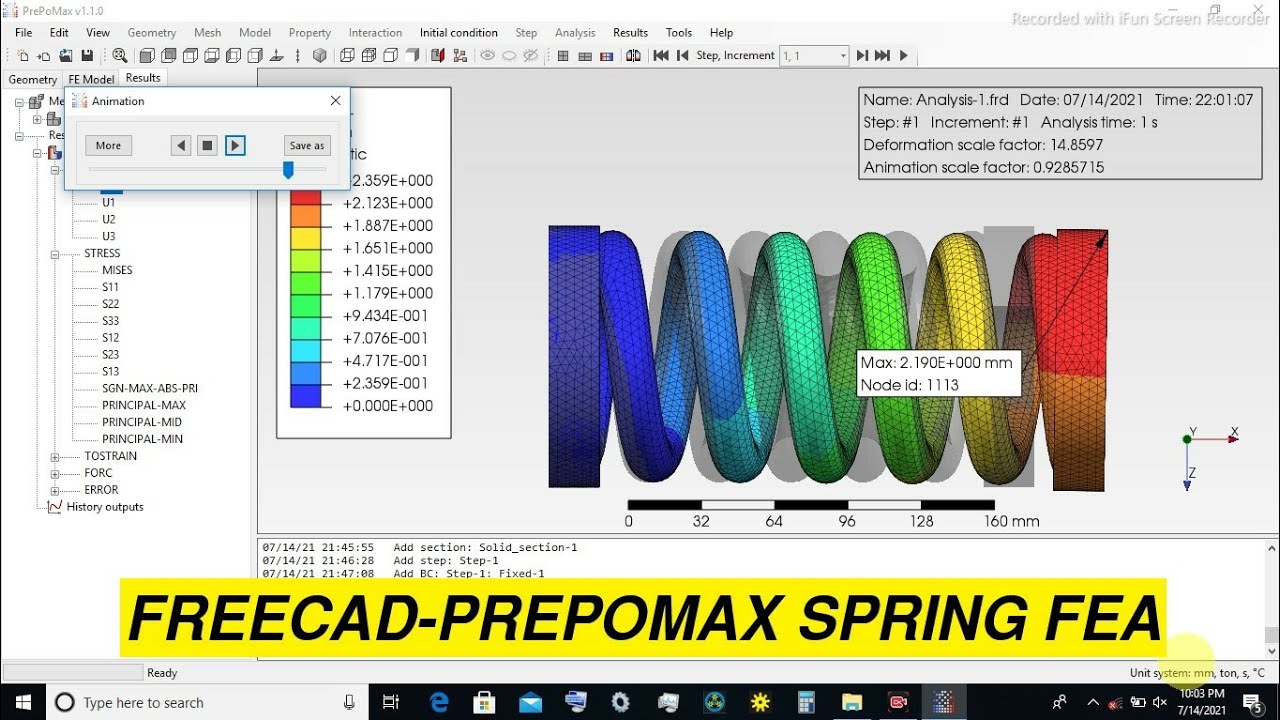1280x720 pixels.
Task: Click the Vertical view arrow icon
Action: coord(298,56)
